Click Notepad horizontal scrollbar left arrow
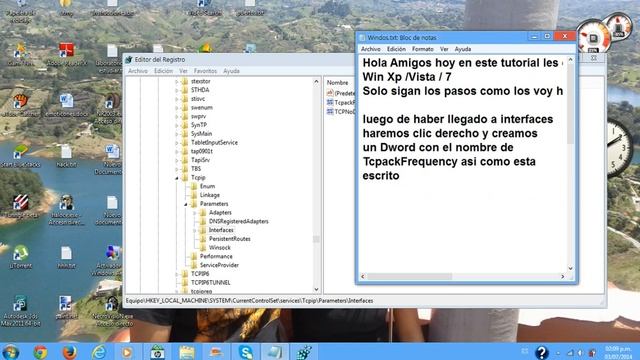 [x=363, y=277]
